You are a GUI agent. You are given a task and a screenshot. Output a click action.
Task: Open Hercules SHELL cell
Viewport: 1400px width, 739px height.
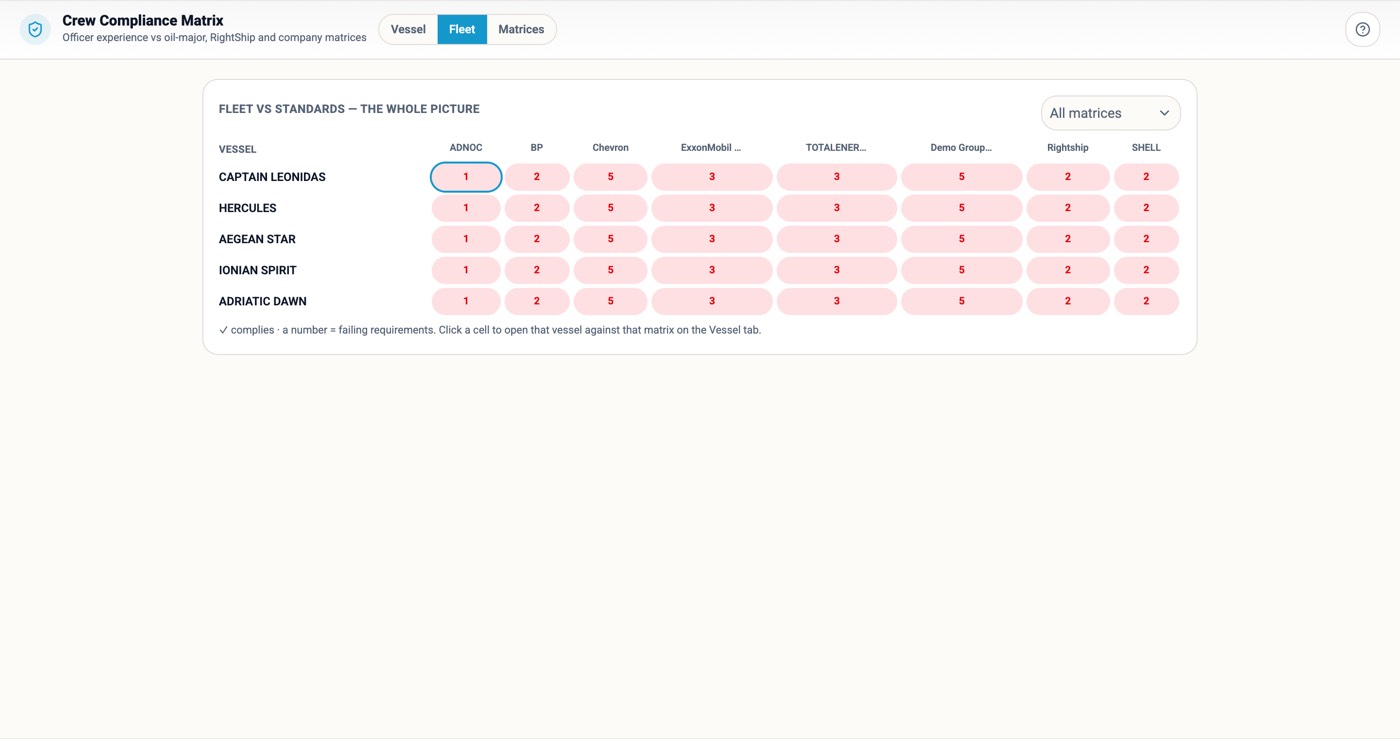pyautogui.click(x=1146, y=208)
